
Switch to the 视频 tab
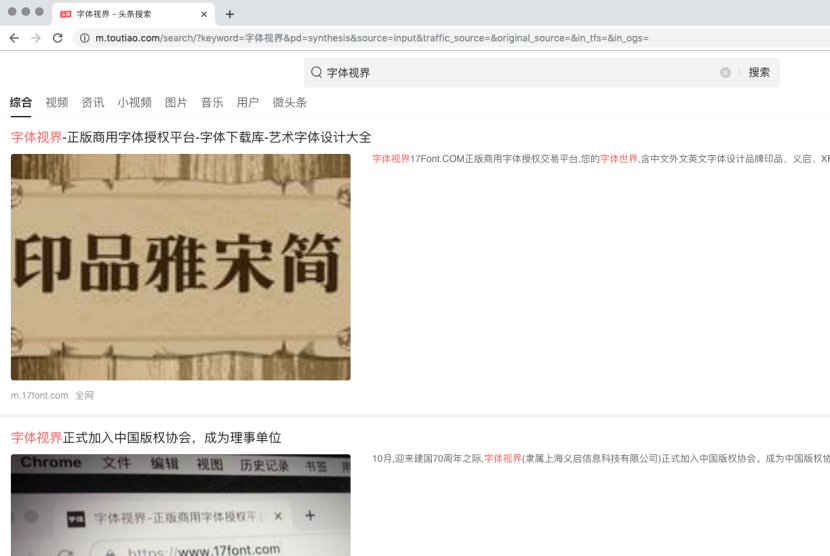(57, 103)
